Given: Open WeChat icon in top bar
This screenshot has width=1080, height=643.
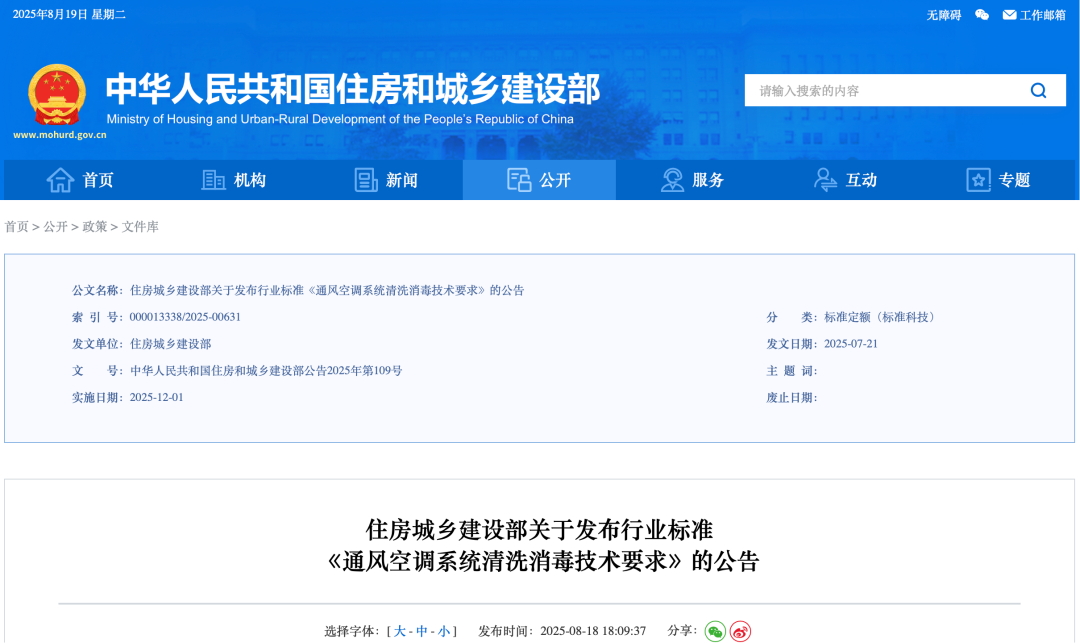Looking at the screenshot, I should click(982, 14).
